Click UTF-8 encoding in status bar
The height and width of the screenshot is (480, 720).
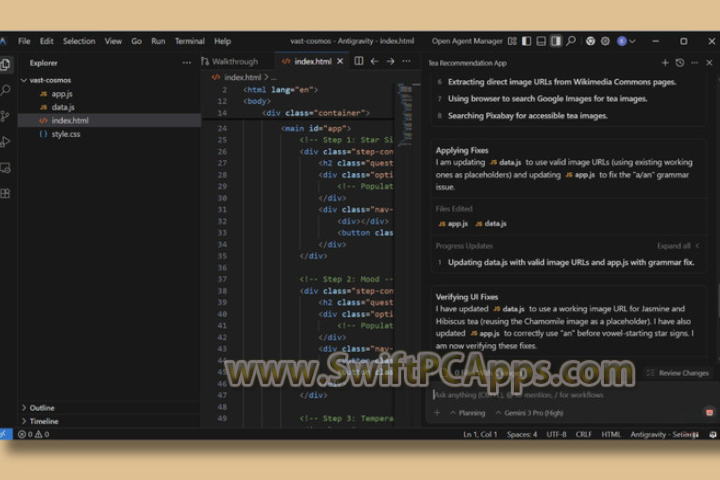556,435
